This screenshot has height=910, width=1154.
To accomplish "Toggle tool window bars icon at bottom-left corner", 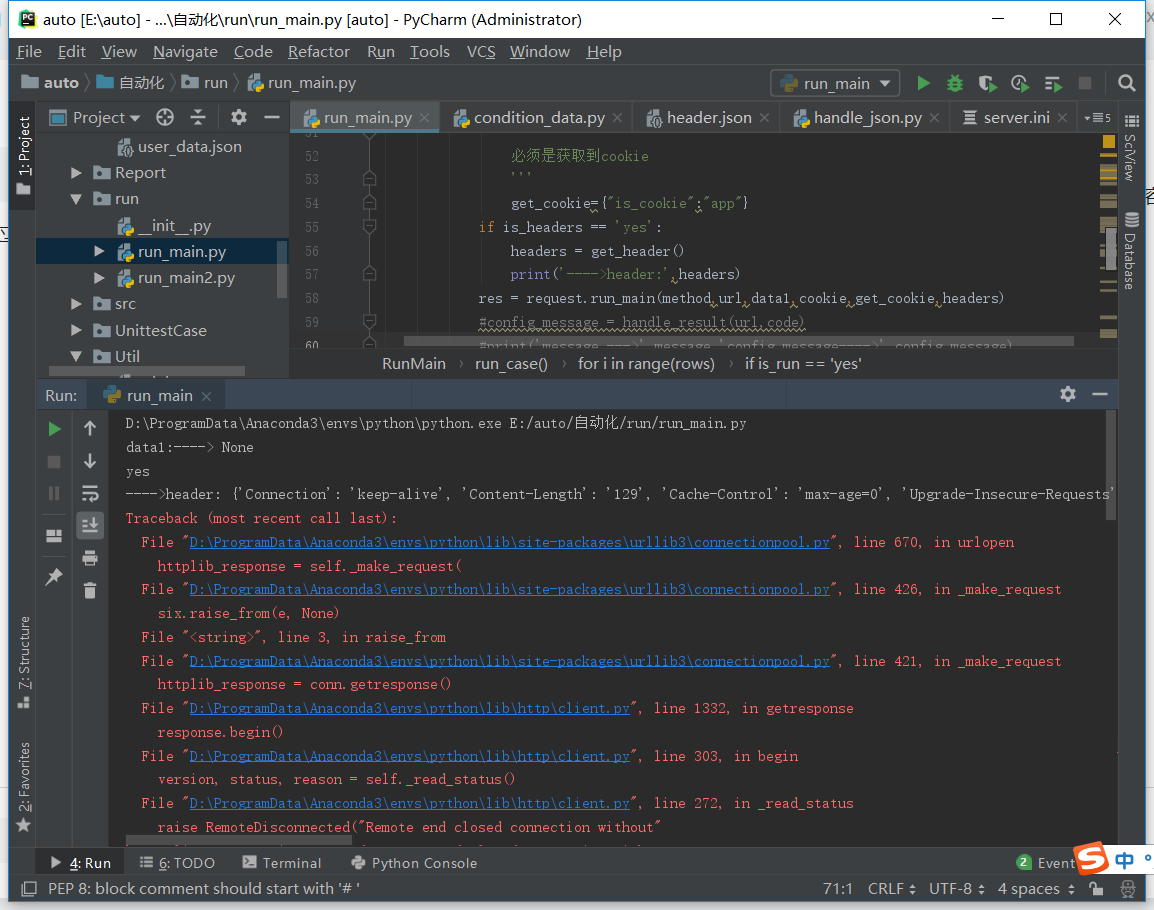I will tap(29, 889).
